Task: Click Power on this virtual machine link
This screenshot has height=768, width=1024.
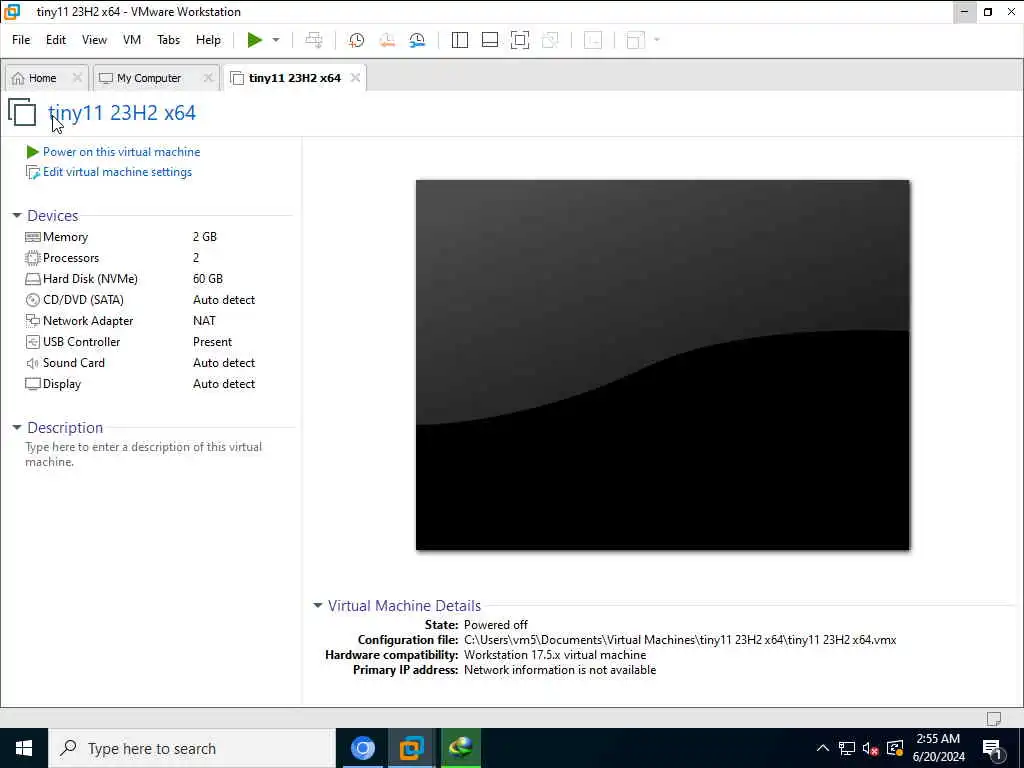Action: coord(121,152)
